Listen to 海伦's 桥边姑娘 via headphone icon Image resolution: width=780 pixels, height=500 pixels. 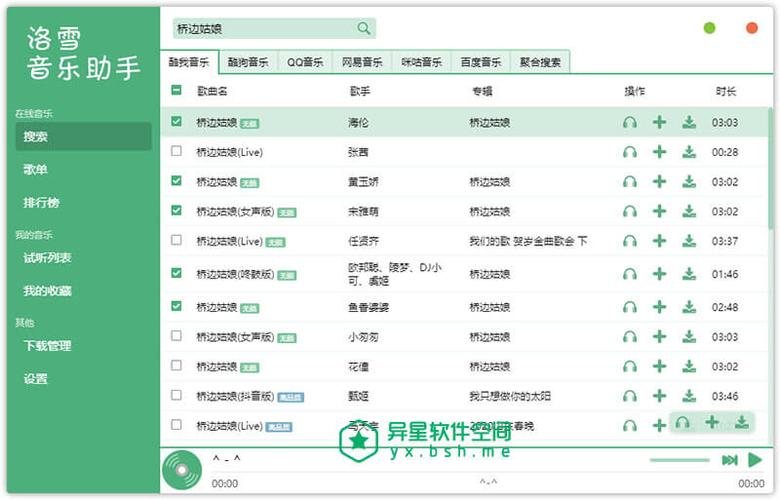click(630, 122)
